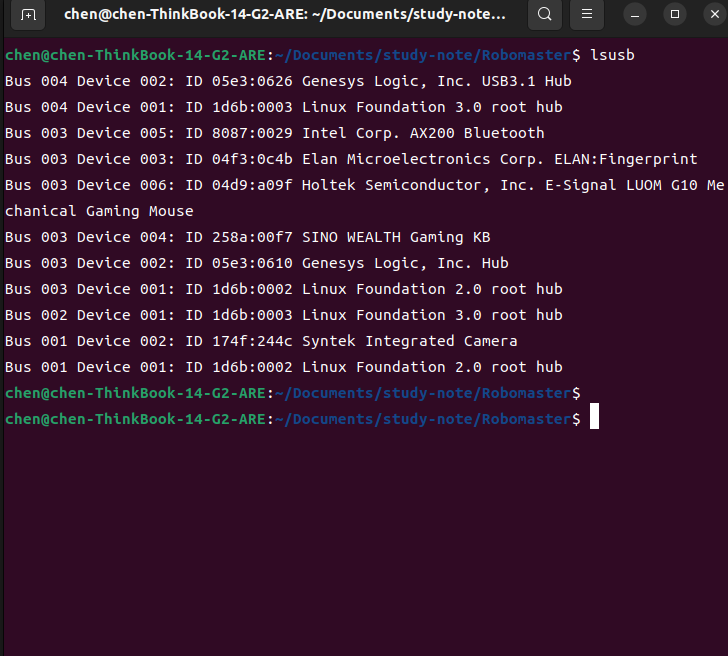Click the block cursor at last prompt
Screen dimensions: 728x656
pos(594,418)
